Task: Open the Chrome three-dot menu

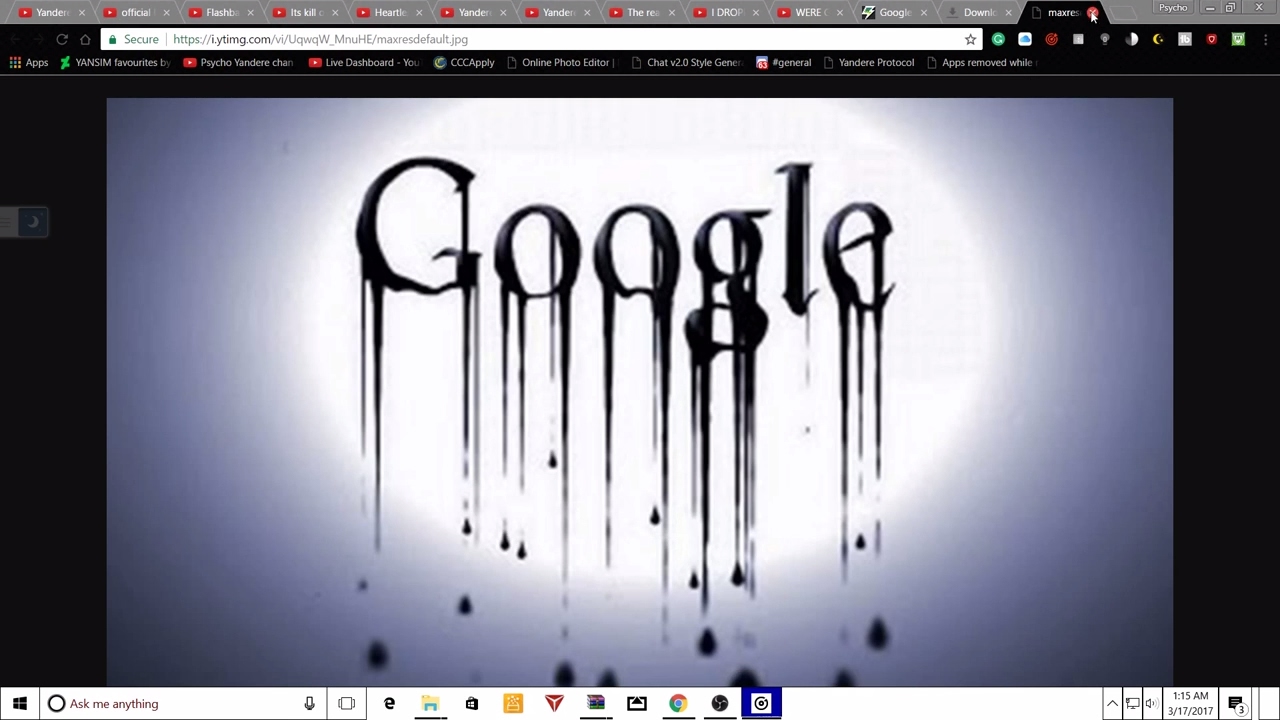Action: 1263,39
